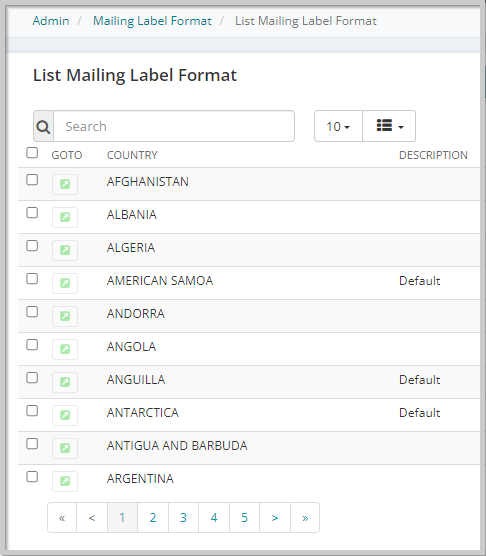The width and height of the screenshot is (486, 556).
Task: Select page 2 in pagination
Action: [153, 518]
